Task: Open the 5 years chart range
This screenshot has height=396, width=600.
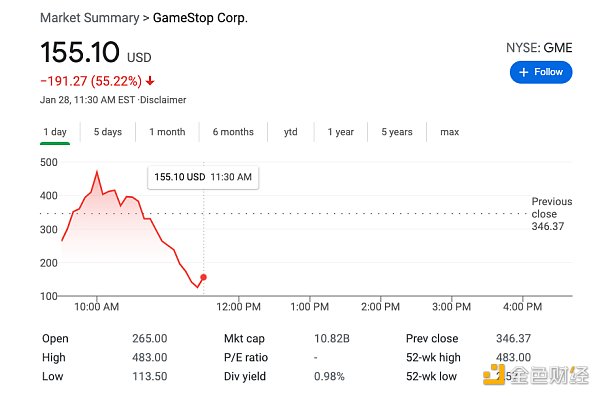Action: (397, 132)
